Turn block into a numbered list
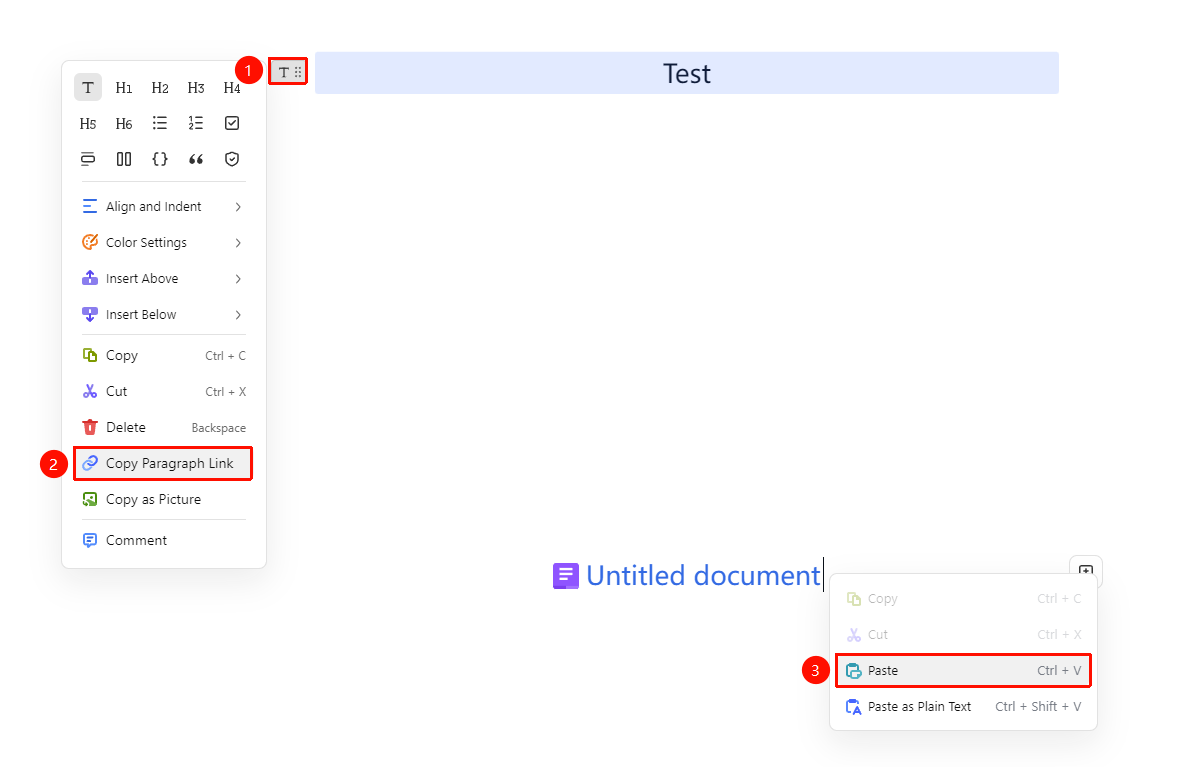This screenshot has width=1179, height=767. point(196,123)
